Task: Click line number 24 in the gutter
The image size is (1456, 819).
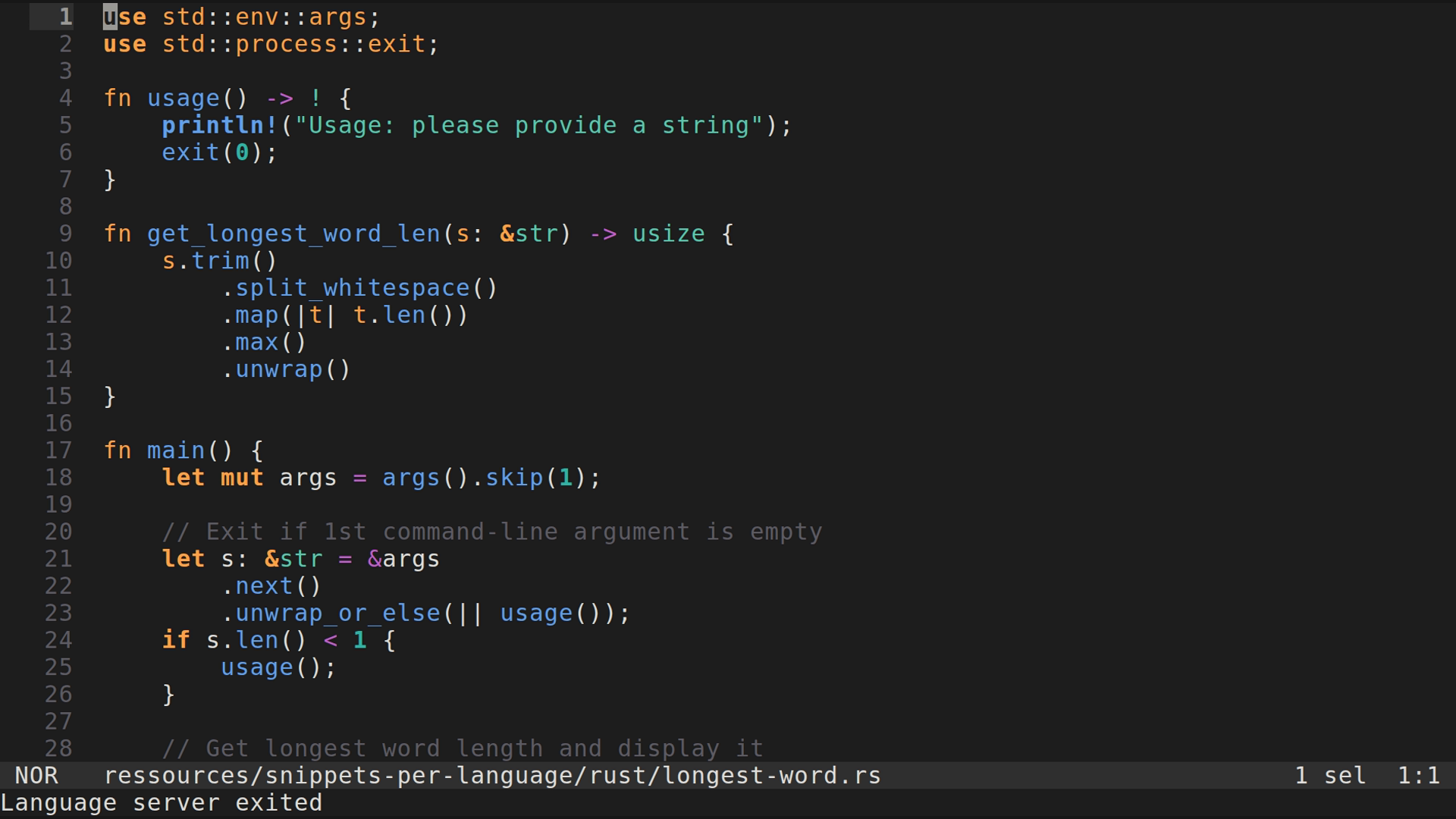Action: 58,640
